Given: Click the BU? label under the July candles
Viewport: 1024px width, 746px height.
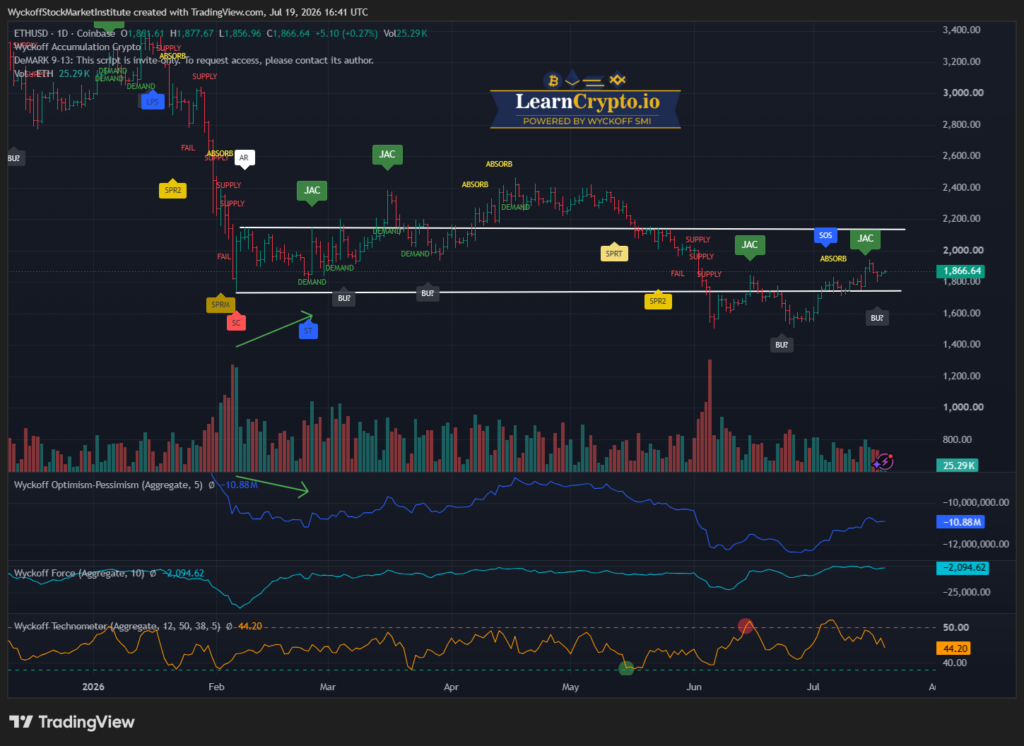Looking at the screenshot, I should point(877,317).
